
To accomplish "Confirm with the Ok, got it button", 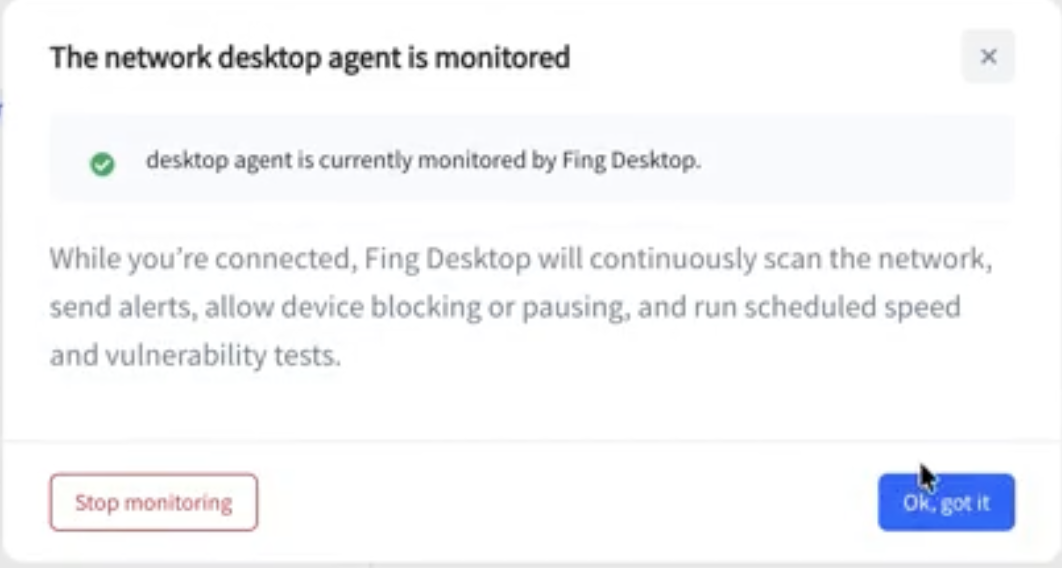I will pos(946,502).
